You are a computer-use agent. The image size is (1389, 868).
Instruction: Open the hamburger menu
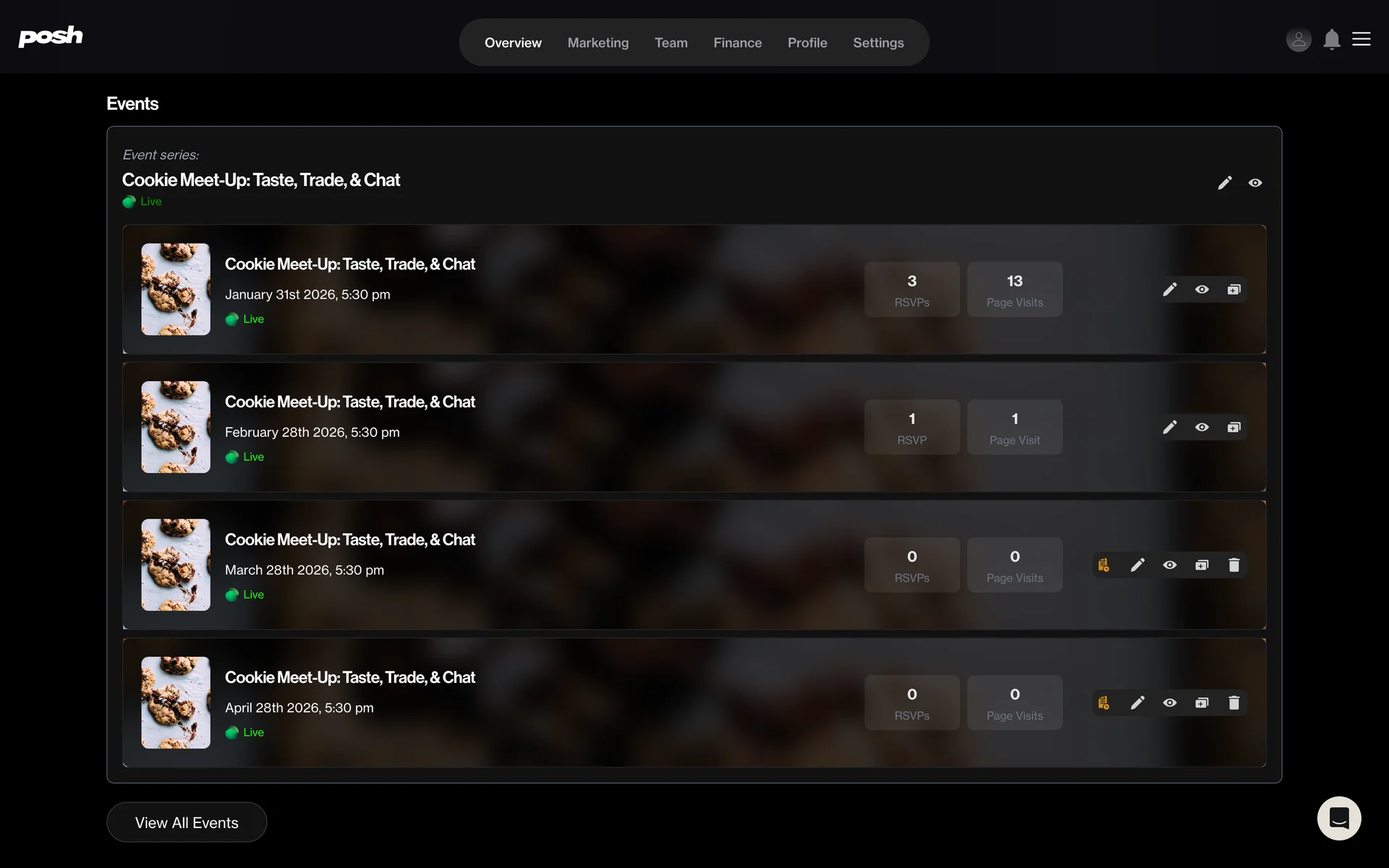point(1362,39)
